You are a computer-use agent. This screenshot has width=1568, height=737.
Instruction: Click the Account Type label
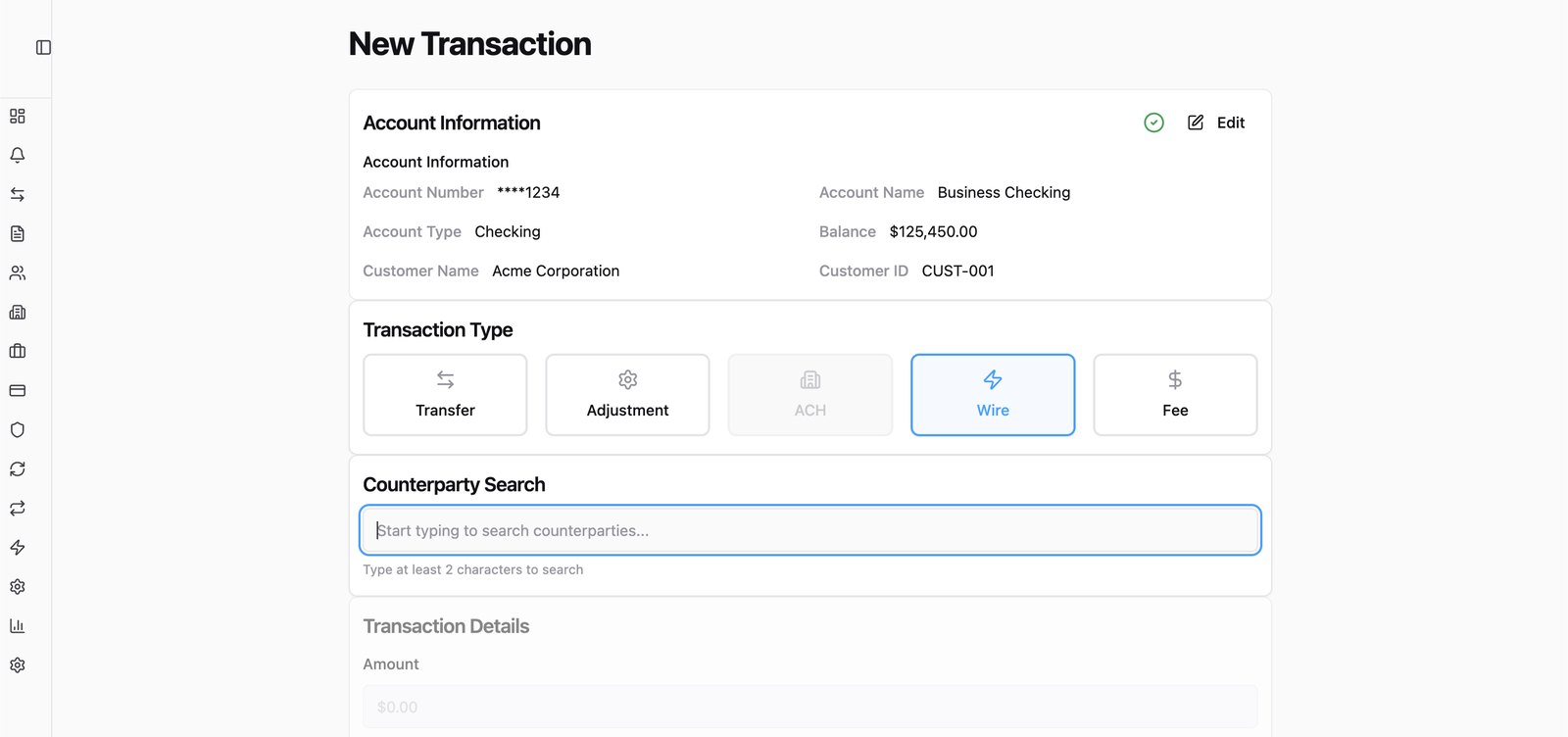point(412,231)
